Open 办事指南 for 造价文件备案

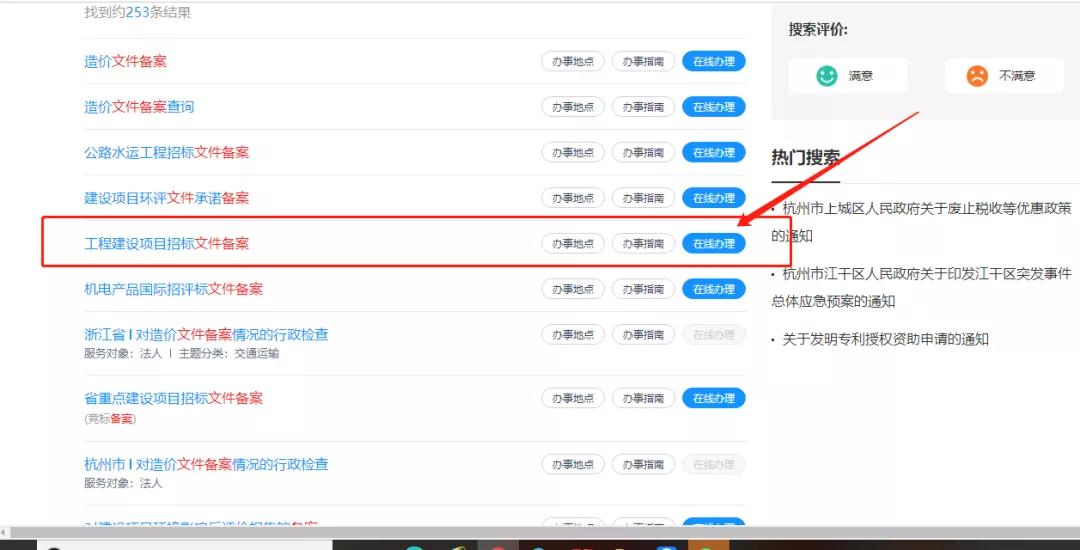[x=643, y=61]
